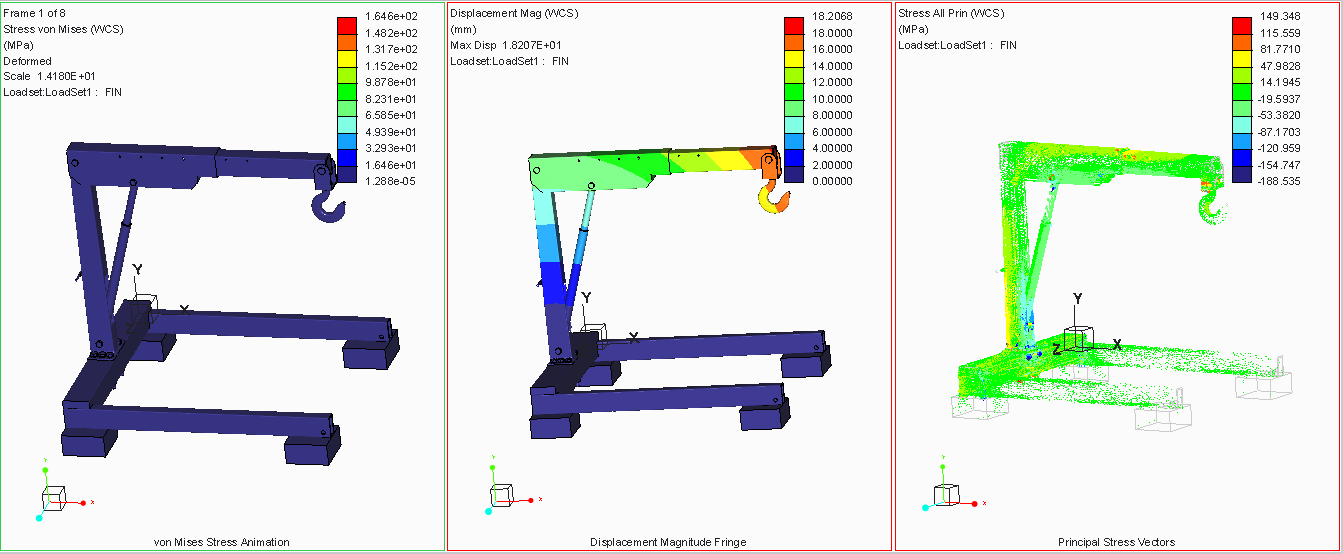Click legend value 9.878e+01
The width and height of the screenshot is (1343, 554).
pyautogui.click(x=392, y=82)
